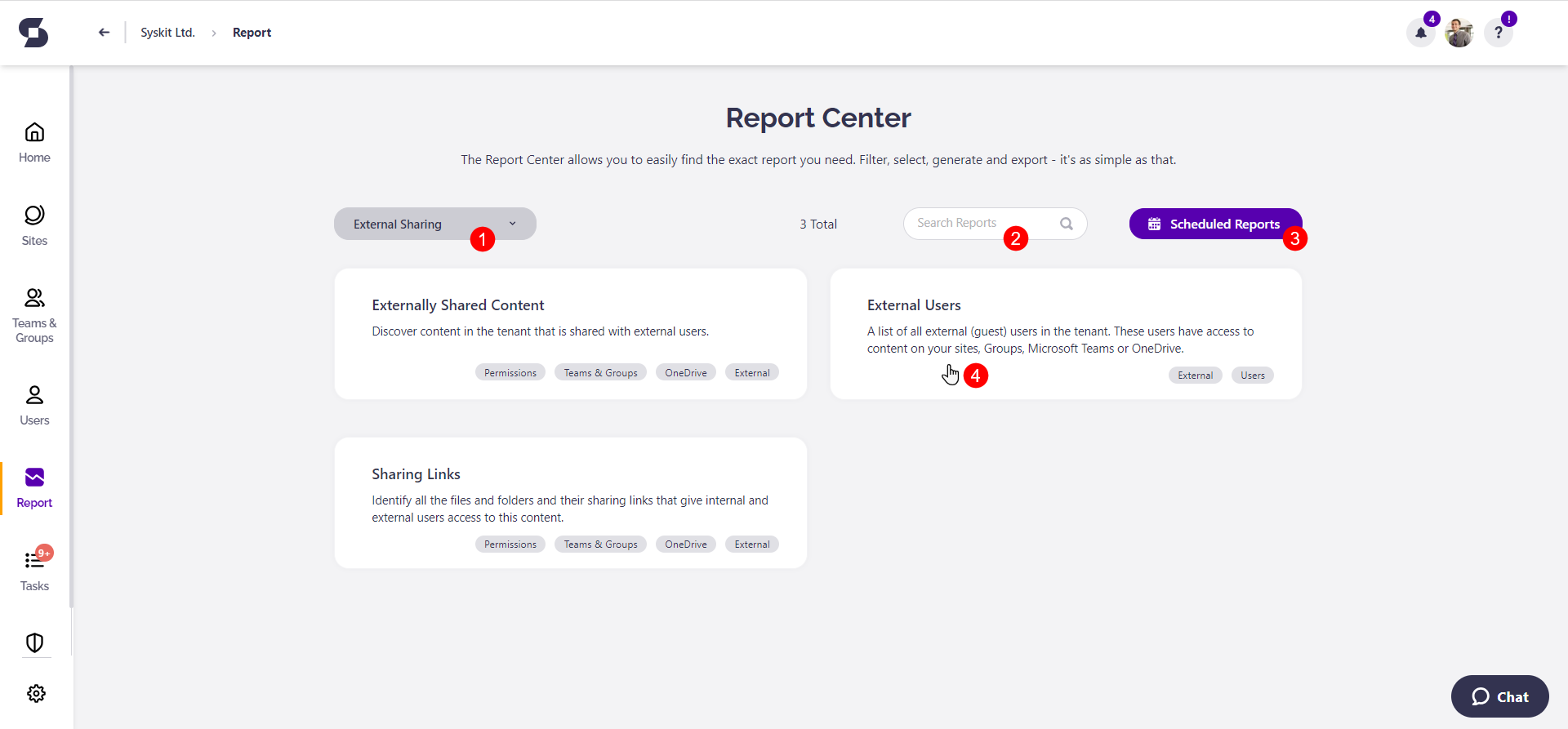Viewport: 1568px width, 729px height.
Task: Open the Chat widget
Action: point(1500,696)
